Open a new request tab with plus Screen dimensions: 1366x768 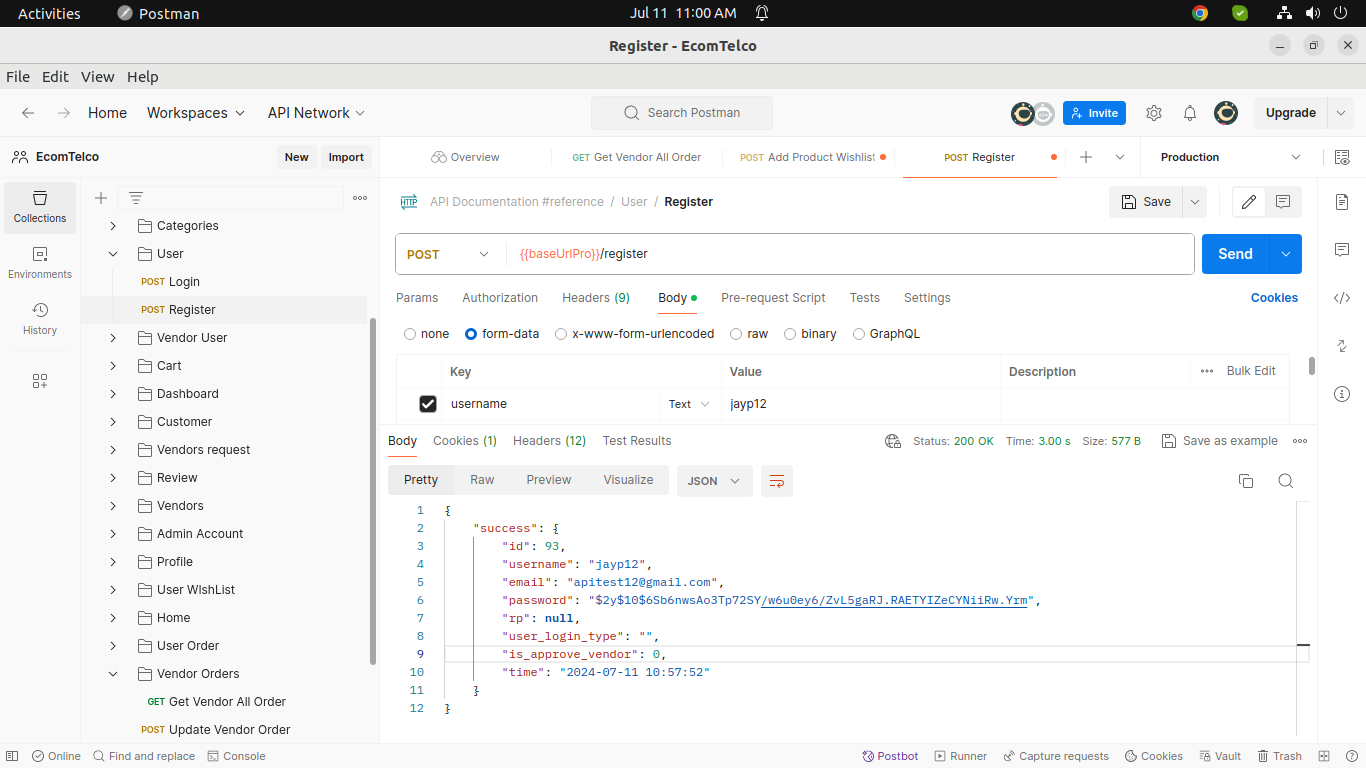click(x=1086, y=157)
